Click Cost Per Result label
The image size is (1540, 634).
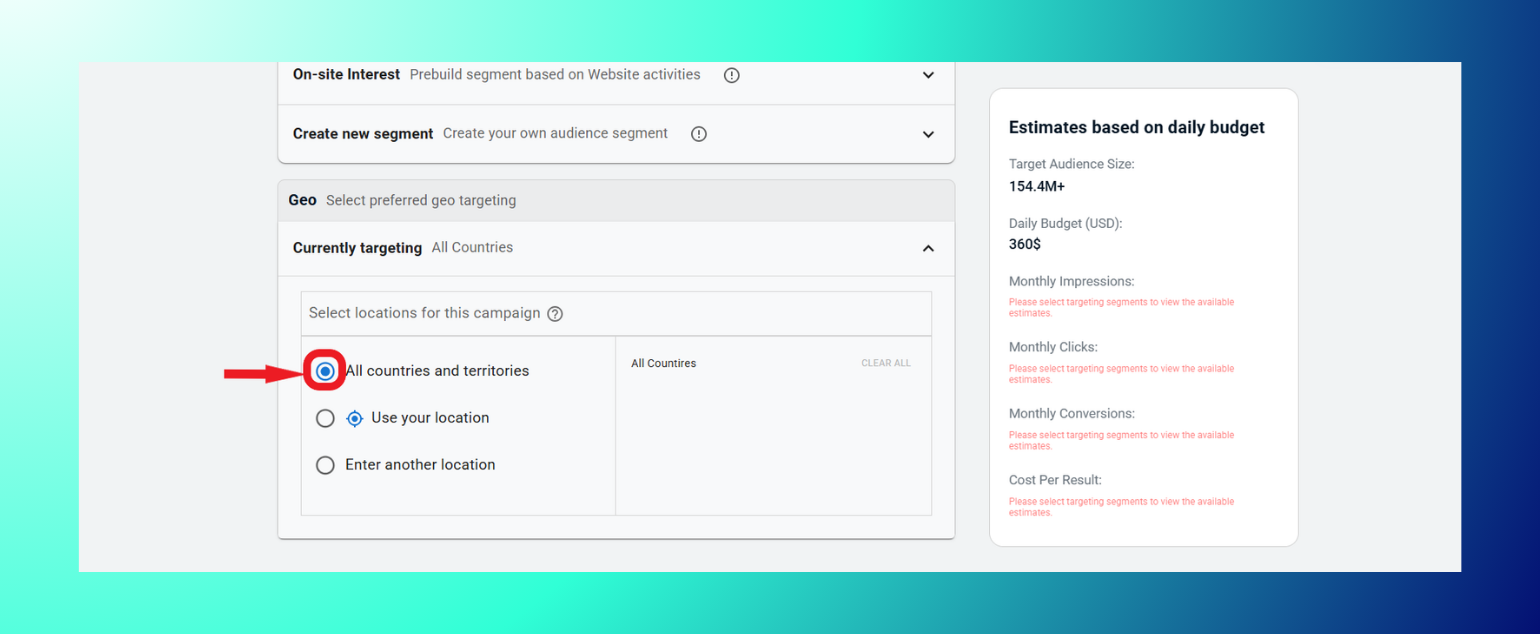[x=1055, y=480]
